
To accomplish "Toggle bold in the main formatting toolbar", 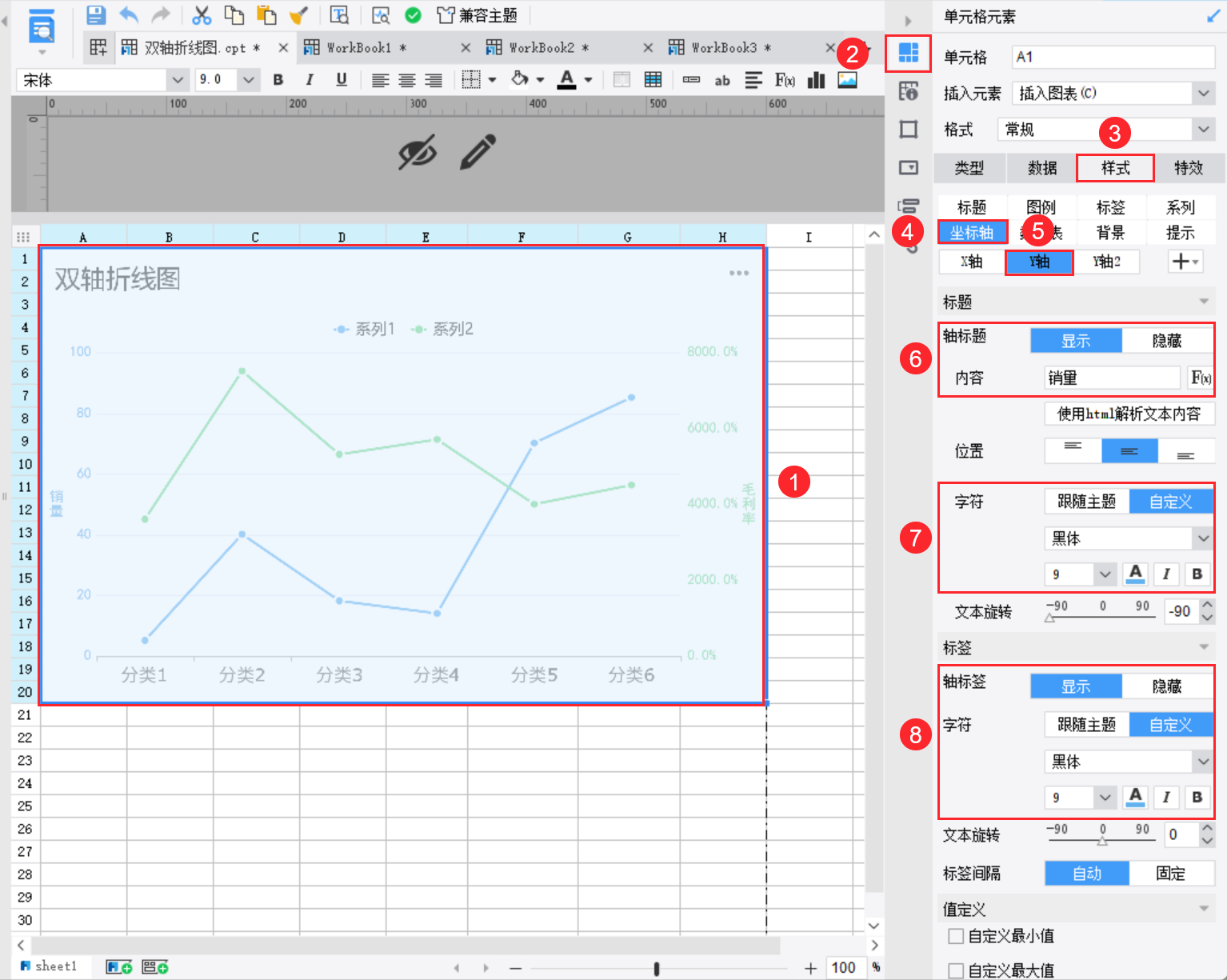I will click(x=278, y=79).
